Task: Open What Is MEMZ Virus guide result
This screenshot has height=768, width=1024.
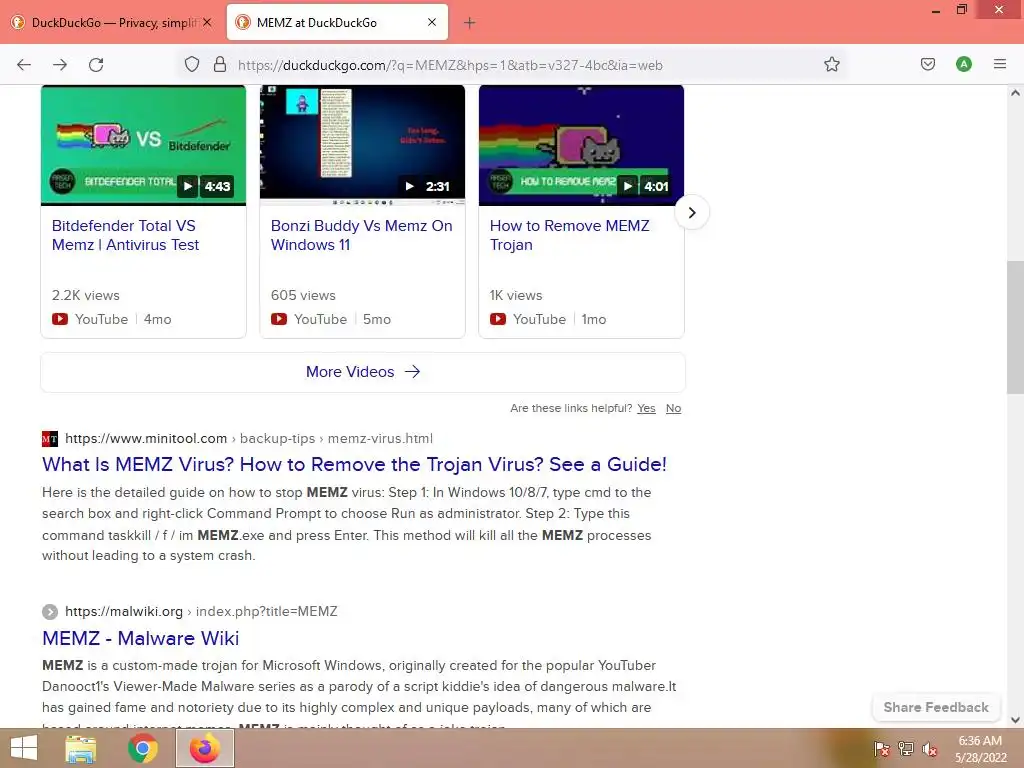Action: tap(354, 464)
